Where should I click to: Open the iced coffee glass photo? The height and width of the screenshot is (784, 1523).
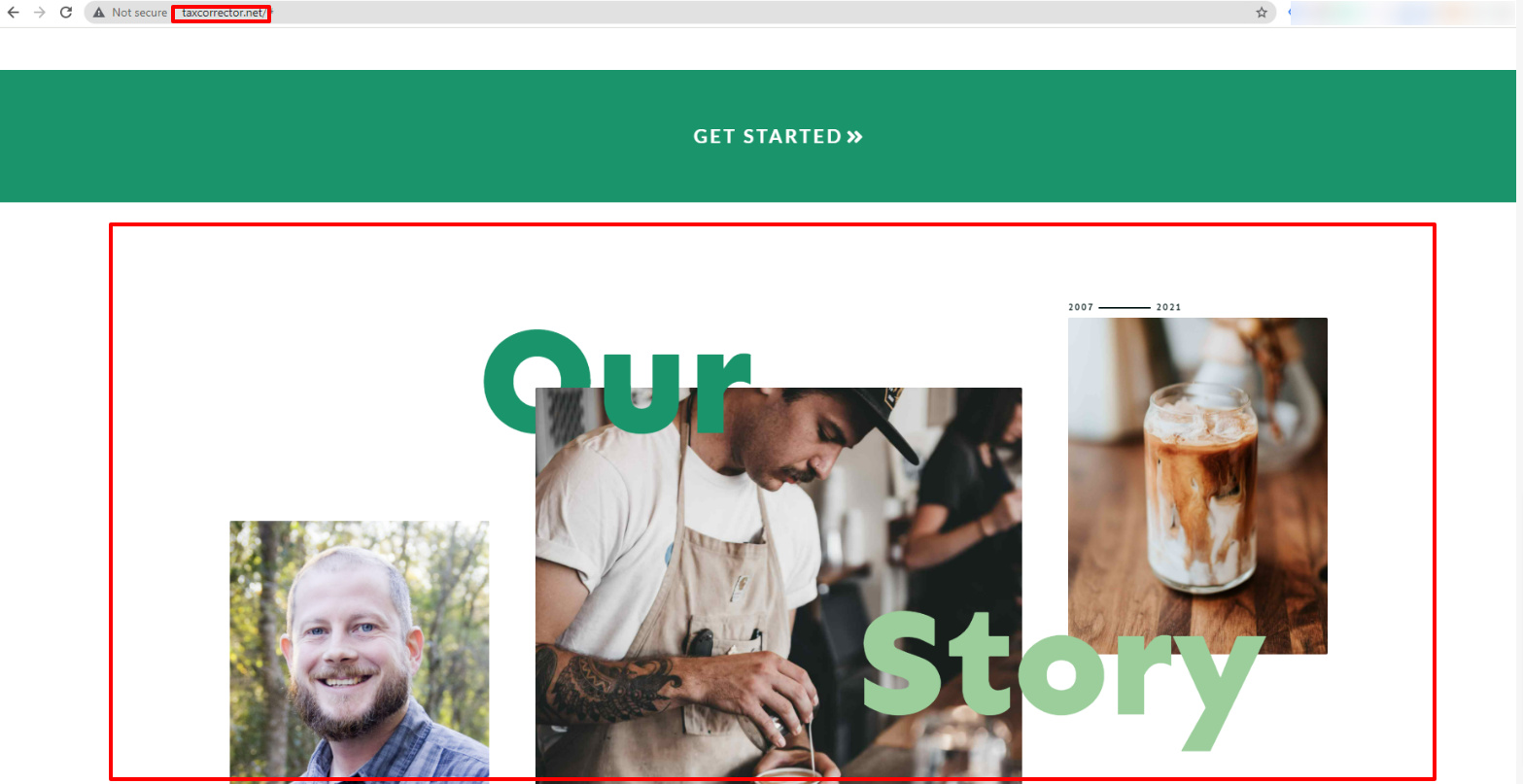point(1197,486)
